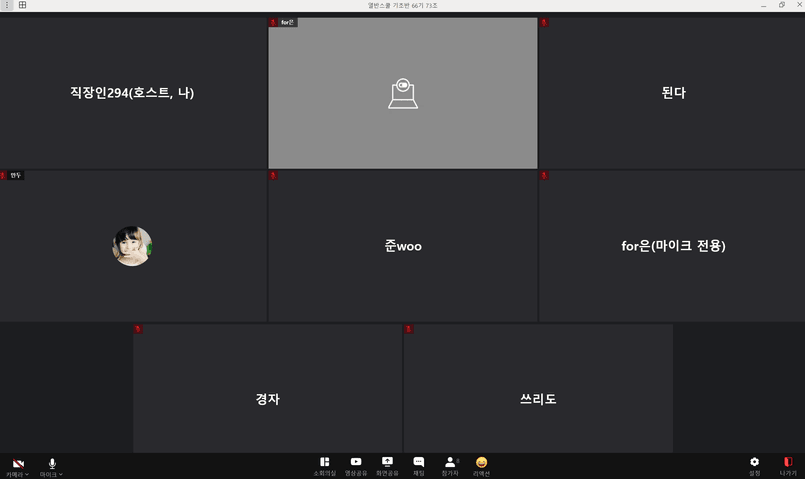Viewport: 805px width, 479px height.
Task: Open settings (설정) gear
Action: tap(754, 464)
